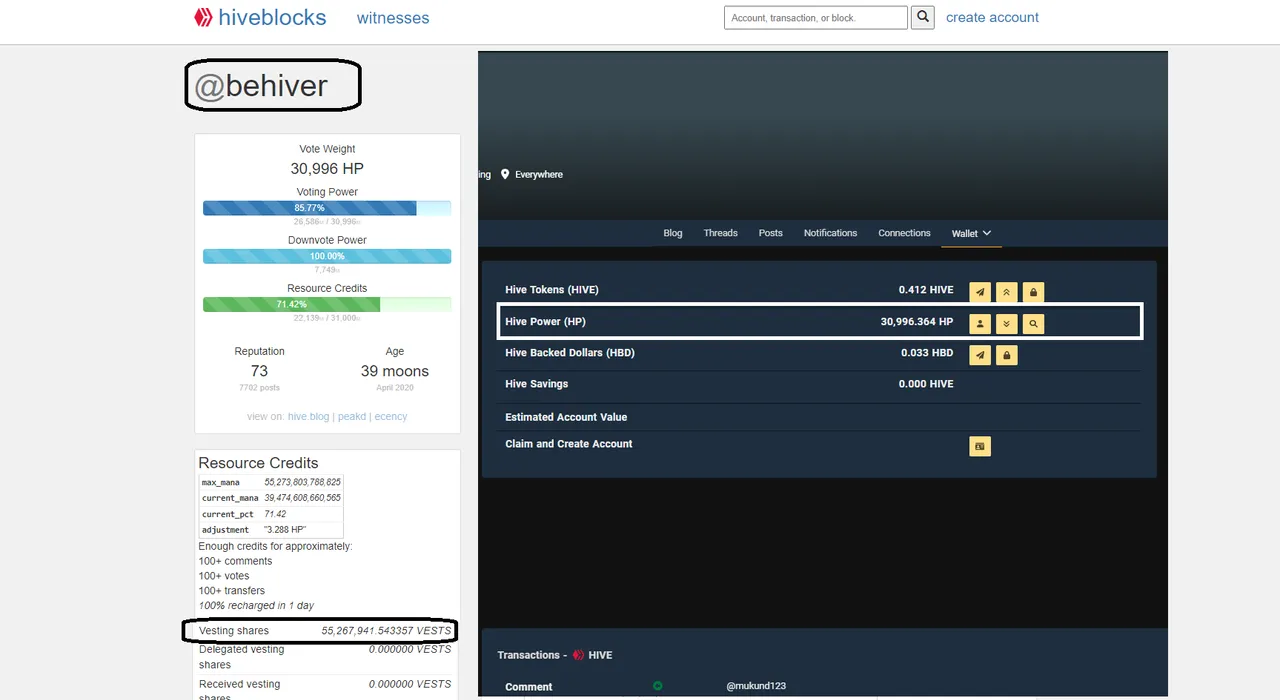Viewport: 1280px width, 700px height.
Task: Click the Downvote Power 100.00% bar
Action: [327, 256]
